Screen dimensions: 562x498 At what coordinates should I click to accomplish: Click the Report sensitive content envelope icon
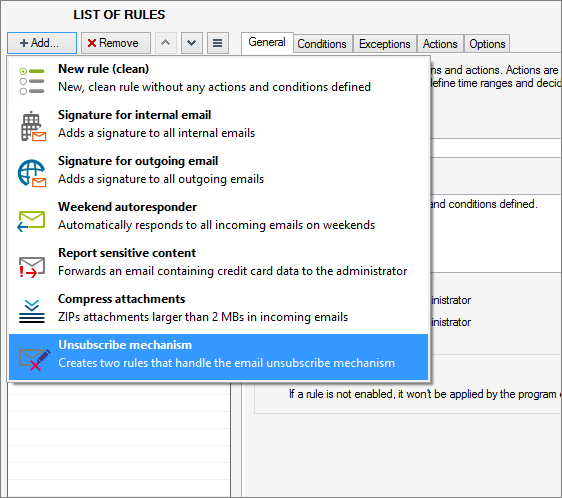click(32, 267)
